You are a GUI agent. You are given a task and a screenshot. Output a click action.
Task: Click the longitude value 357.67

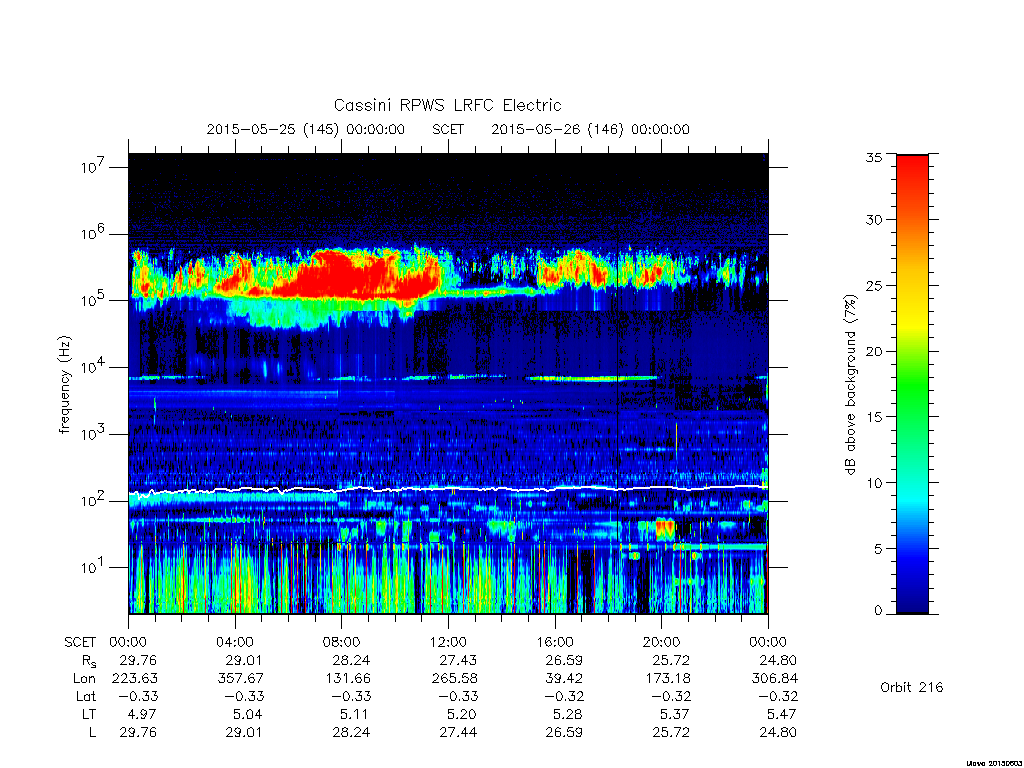241,679
